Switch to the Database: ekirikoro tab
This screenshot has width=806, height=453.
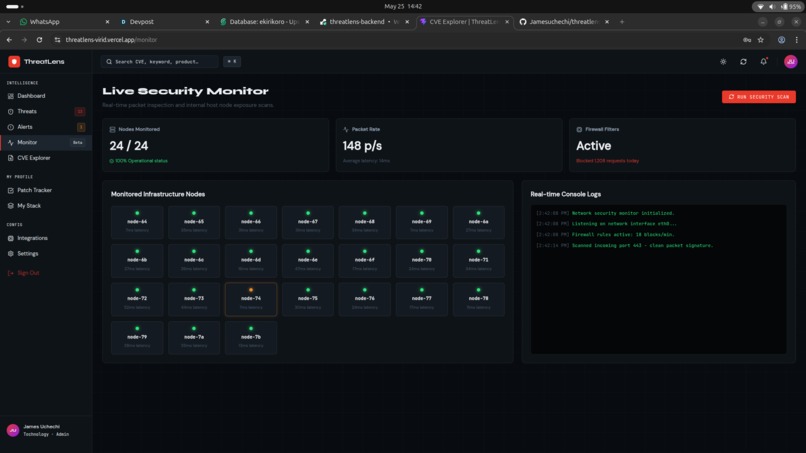(264, 22)
